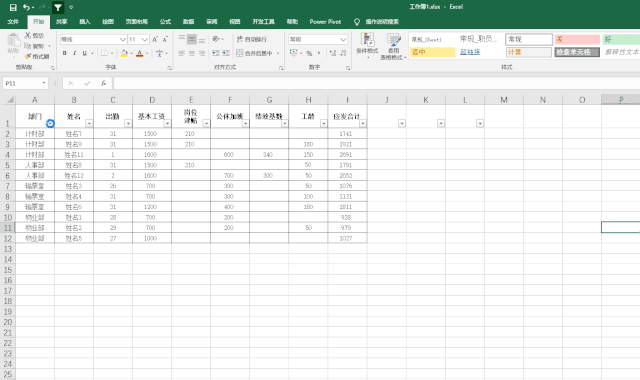Image resolution: width=640 pixels, height=380 pixels.
Task: Click the Insert Function fx button
Action: click(104, 83)
